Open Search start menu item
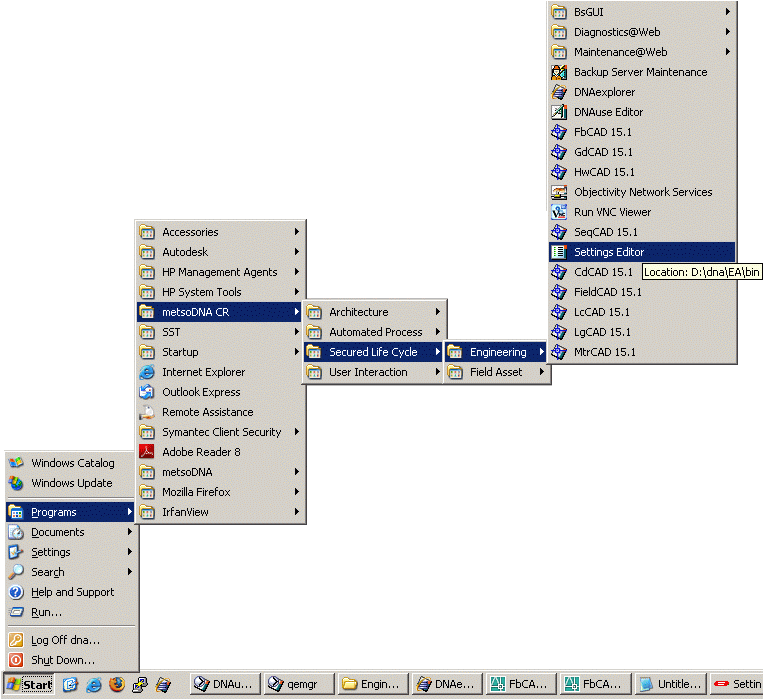The image size is (764, 699). point(70,572)
